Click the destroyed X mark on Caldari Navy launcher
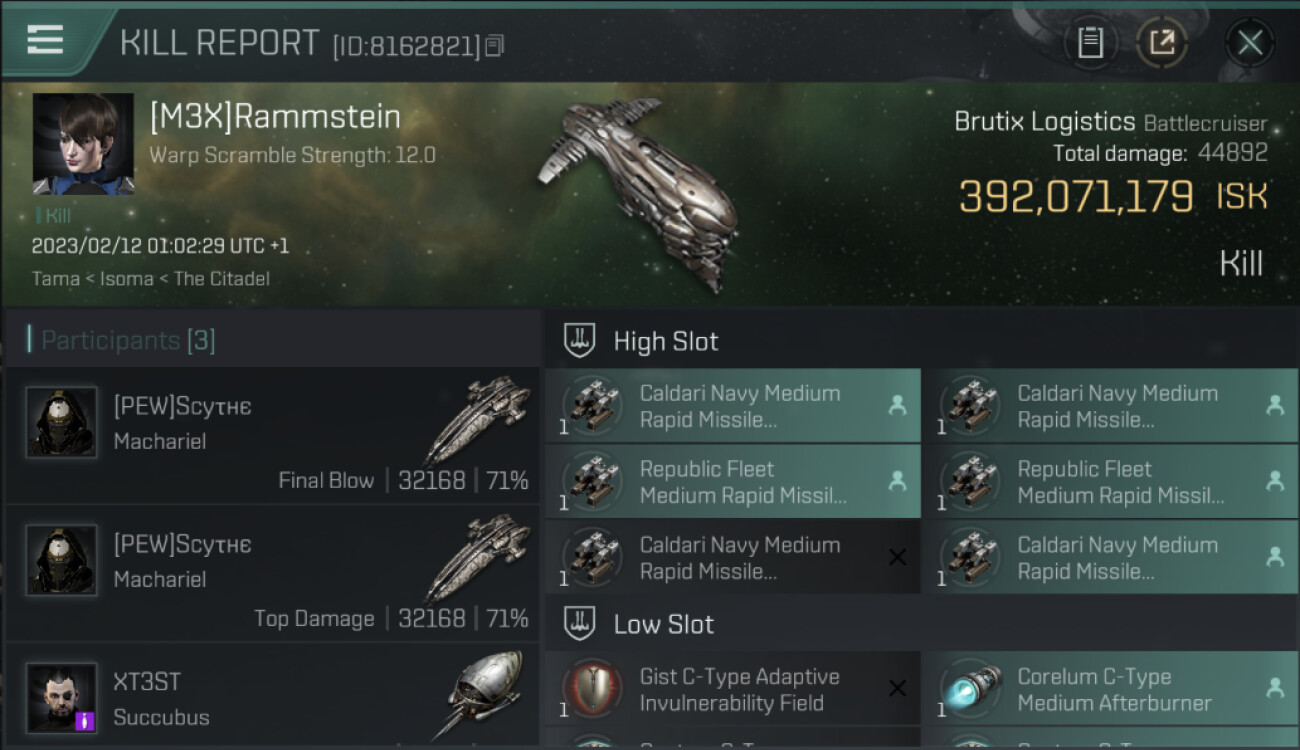Viewport: 1300px width, 750px height. pos(897,557)
